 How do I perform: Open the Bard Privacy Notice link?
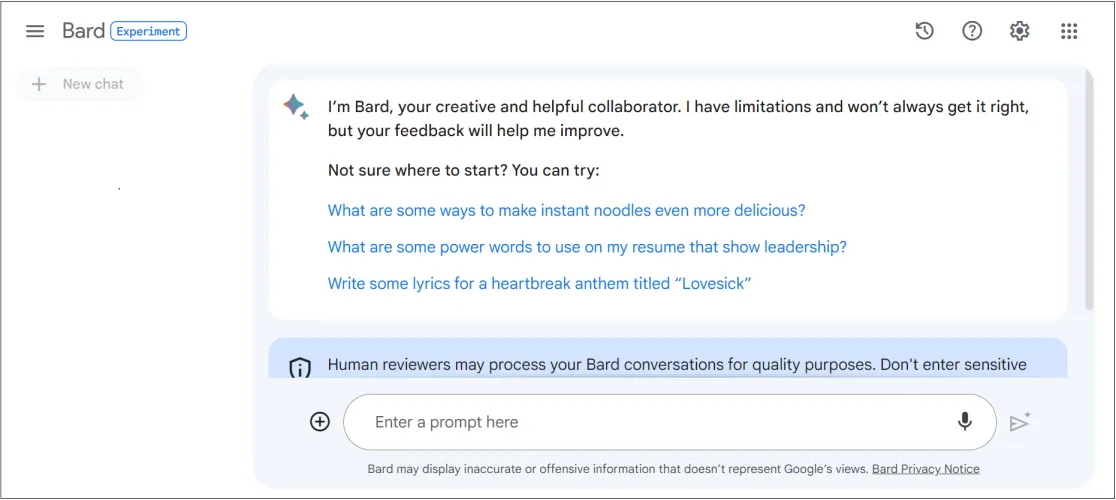tap(925, 469)
